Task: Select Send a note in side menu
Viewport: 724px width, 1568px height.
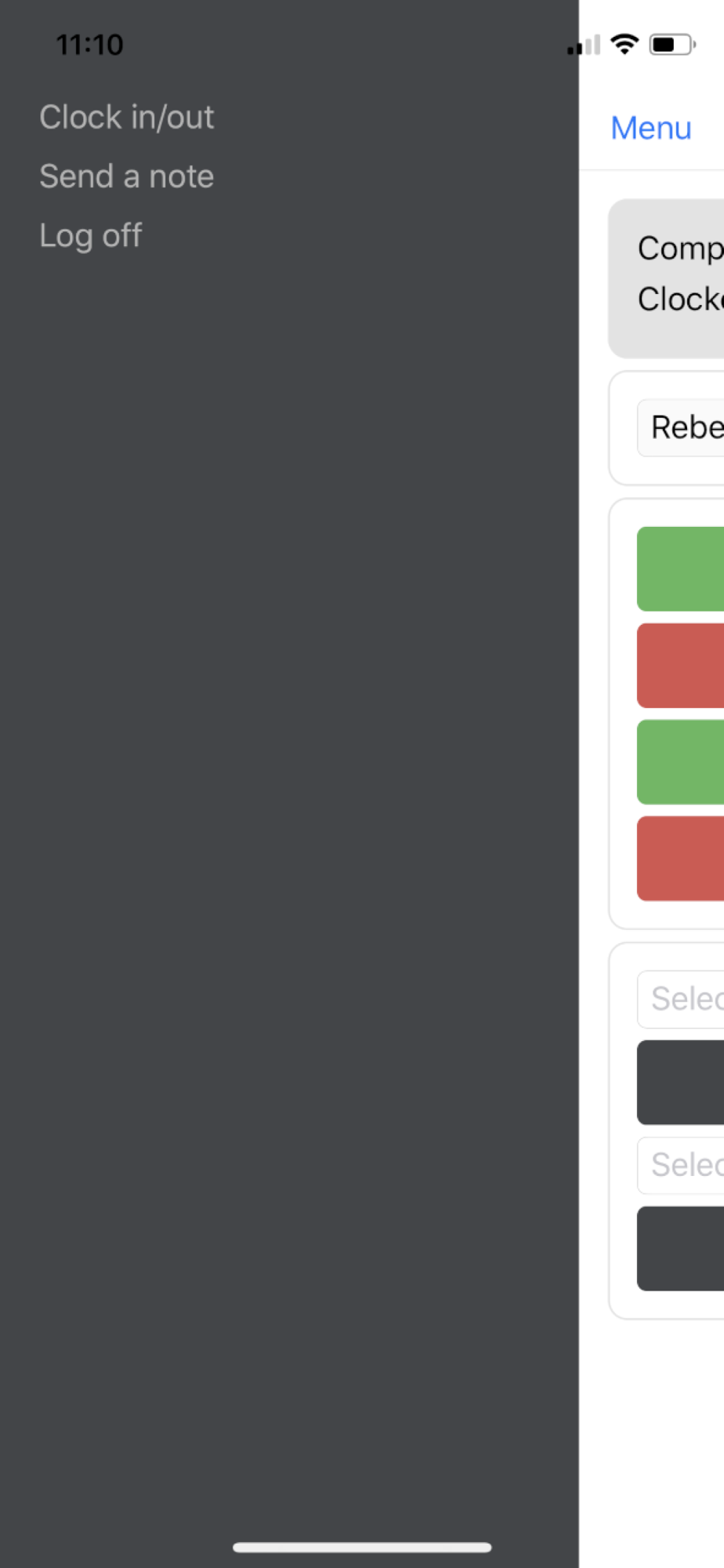Action: pyautogui.click(x=126, y=176)
